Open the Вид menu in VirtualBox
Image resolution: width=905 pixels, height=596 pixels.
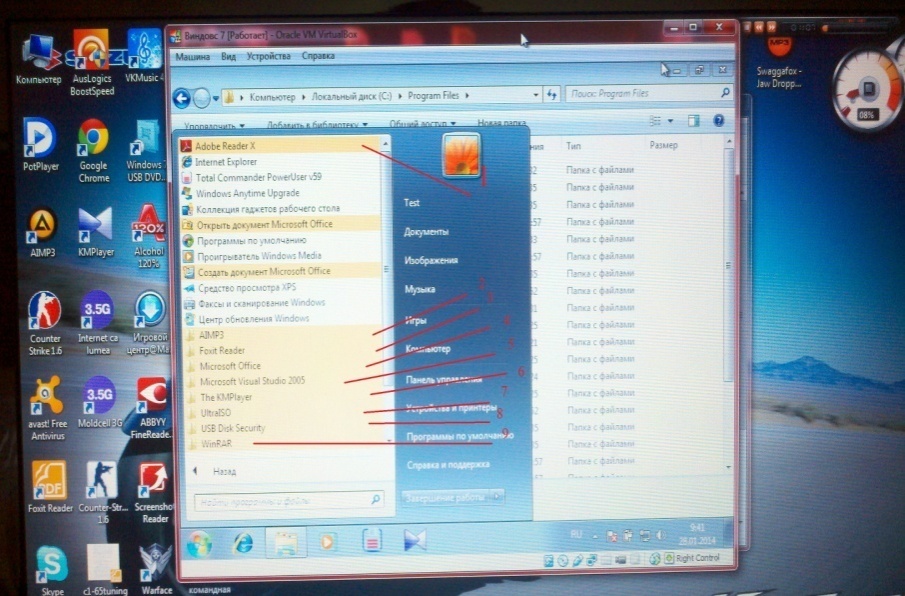click(229, 57)
